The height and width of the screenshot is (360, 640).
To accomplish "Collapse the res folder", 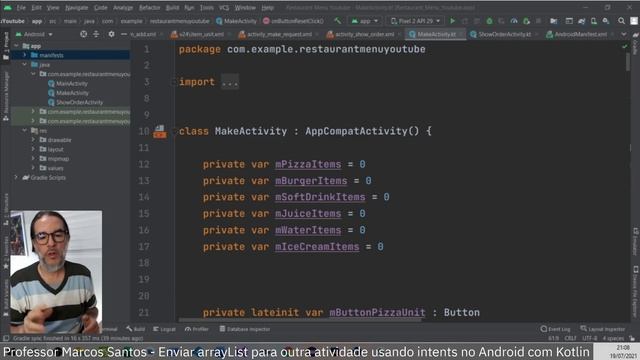I will click(x=24, y=131).
